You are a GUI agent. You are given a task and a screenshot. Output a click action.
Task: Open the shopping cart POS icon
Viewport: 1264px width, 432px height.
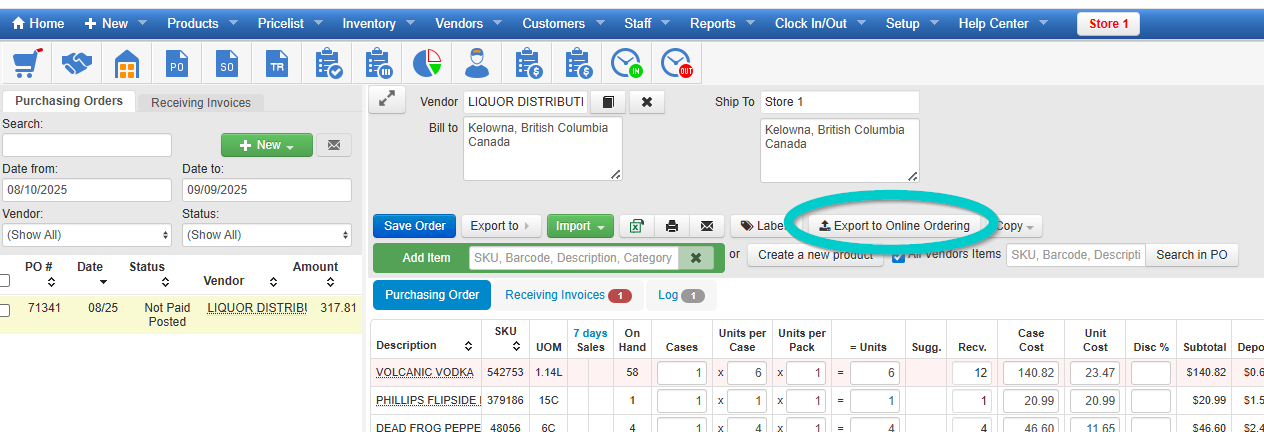click(27, 64)
